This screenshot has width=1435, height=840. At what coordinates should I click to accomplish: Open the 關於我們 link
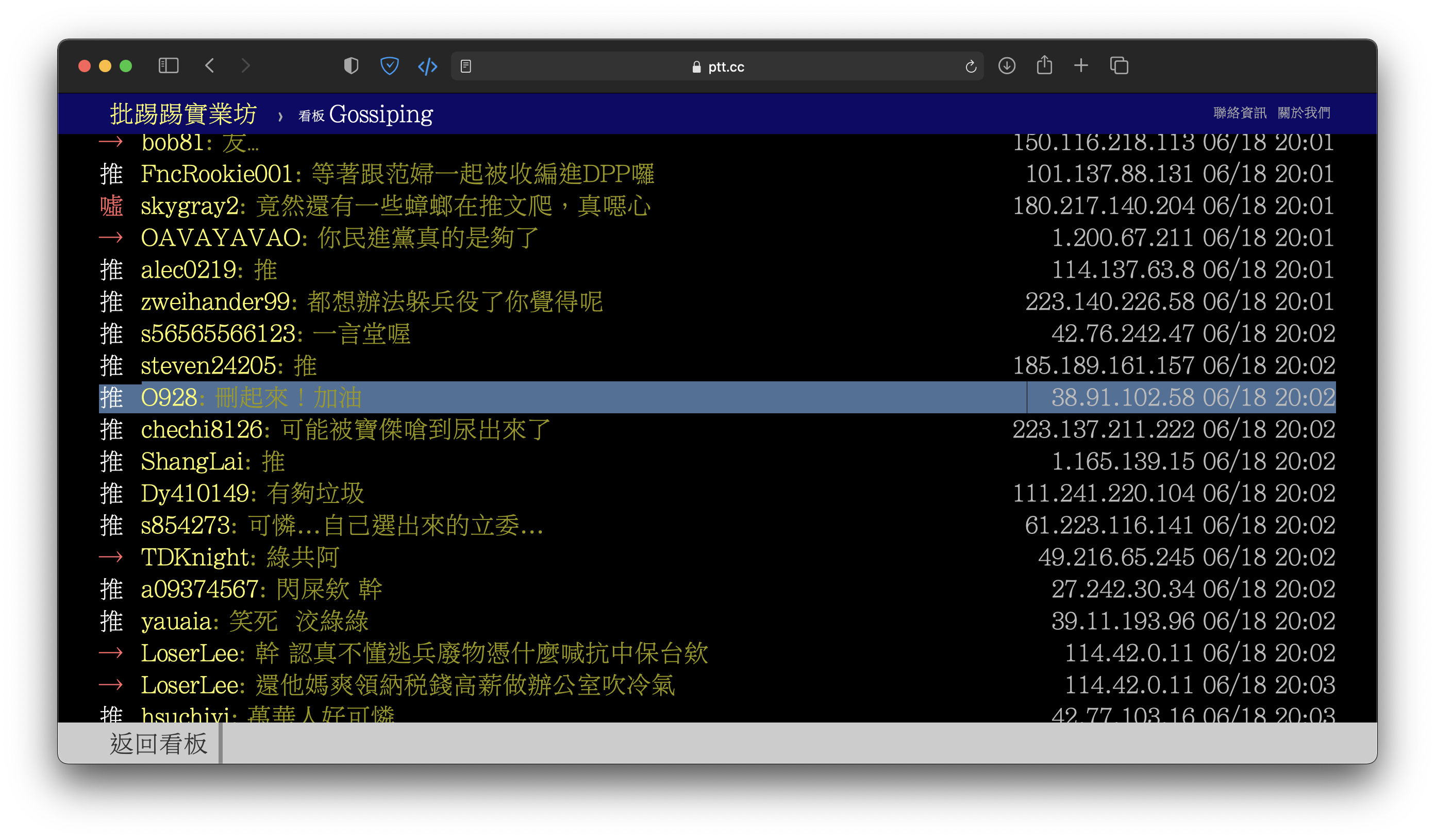pyautogui.click(x=1304, y=113)
